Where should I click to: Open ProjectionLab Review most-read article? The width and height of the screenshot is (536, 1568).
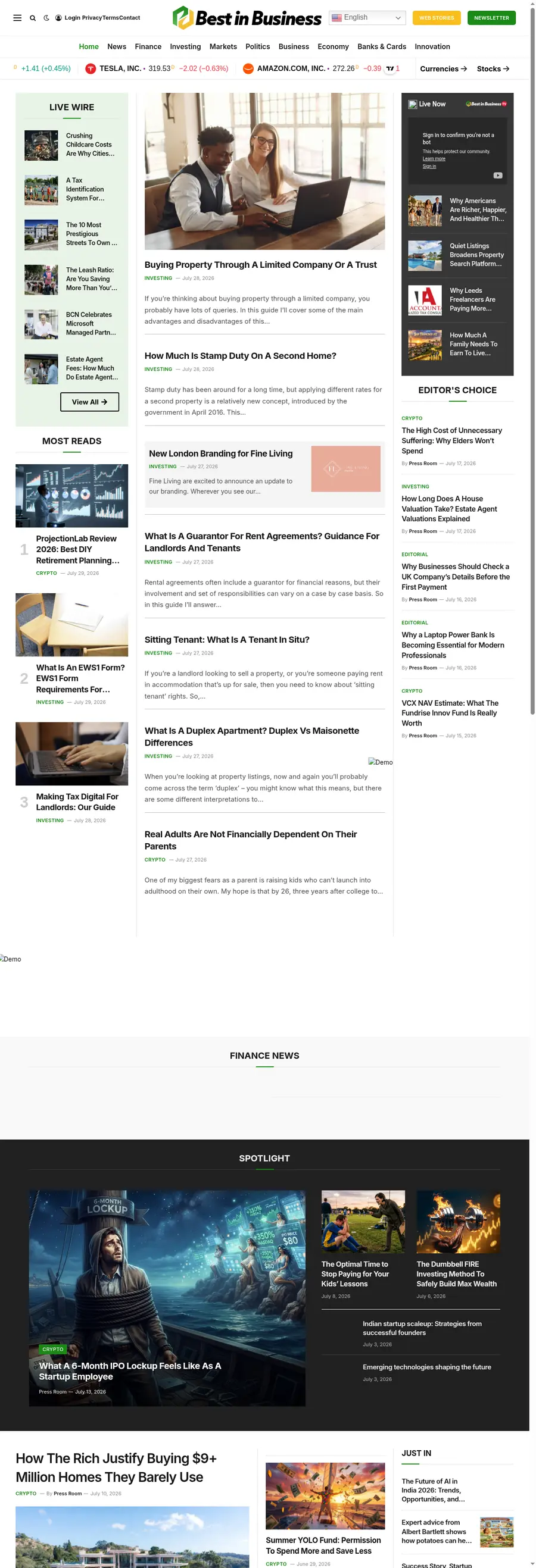(78, 550)
